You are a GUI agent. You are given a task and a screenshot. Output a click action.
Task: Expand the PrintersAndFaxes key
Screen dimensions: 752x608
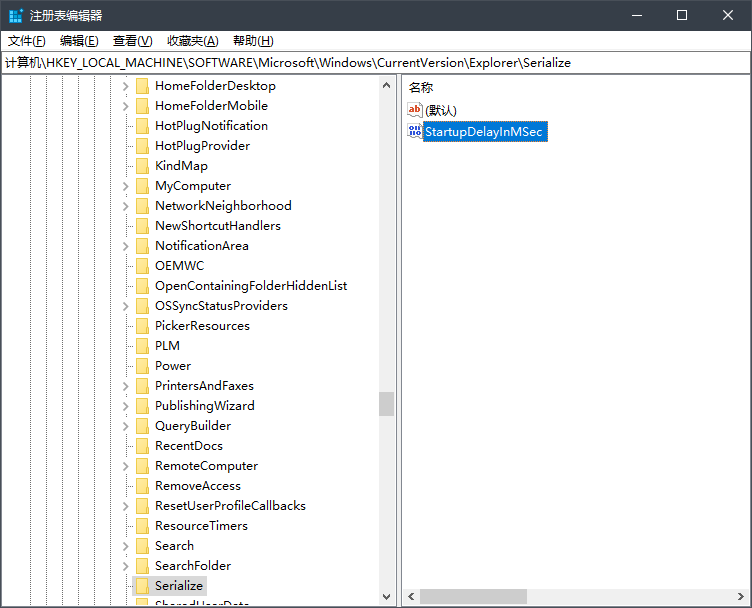click(x=126, y=386)
